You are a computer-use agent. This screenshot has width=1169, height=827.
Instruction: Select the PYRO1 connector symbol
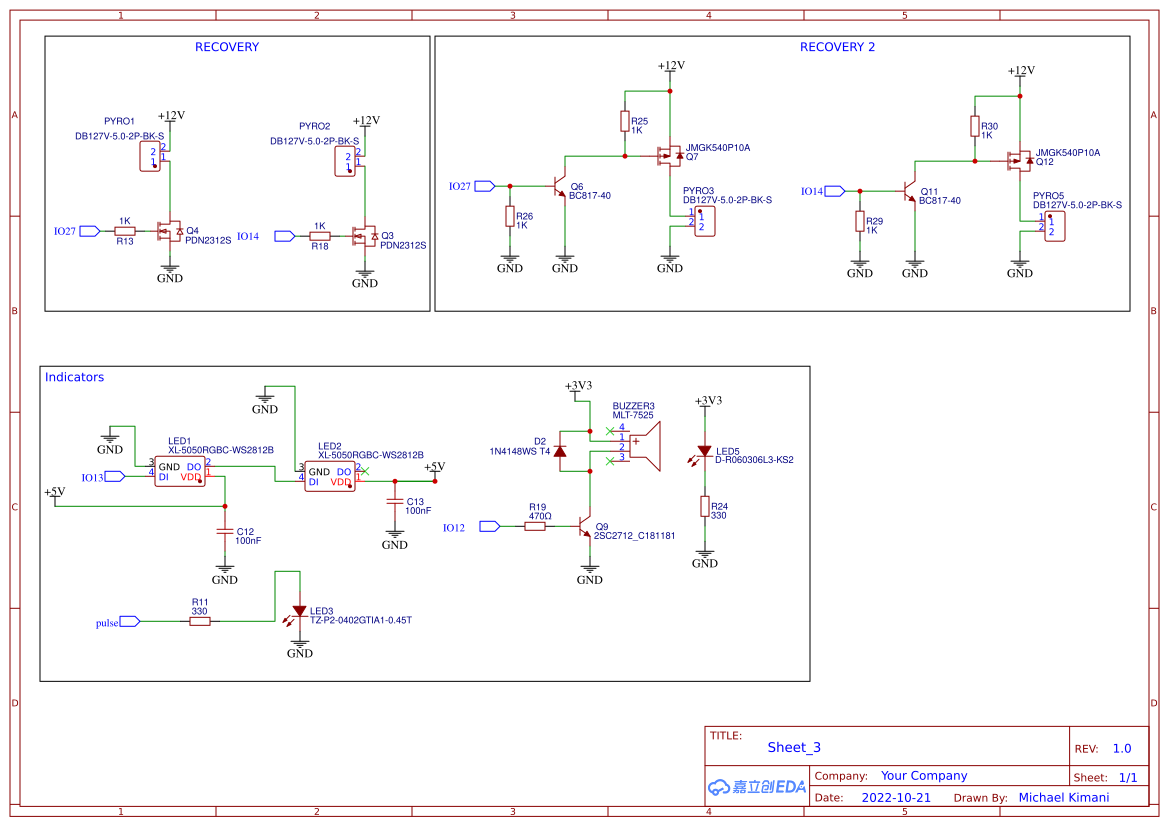(x=148, y=155)
